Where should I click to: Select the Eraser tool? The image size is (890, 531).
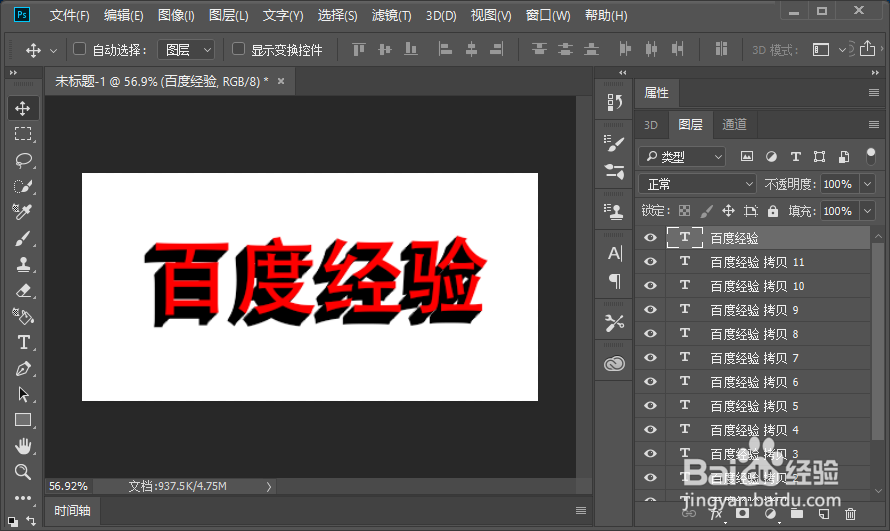(23, 290)
